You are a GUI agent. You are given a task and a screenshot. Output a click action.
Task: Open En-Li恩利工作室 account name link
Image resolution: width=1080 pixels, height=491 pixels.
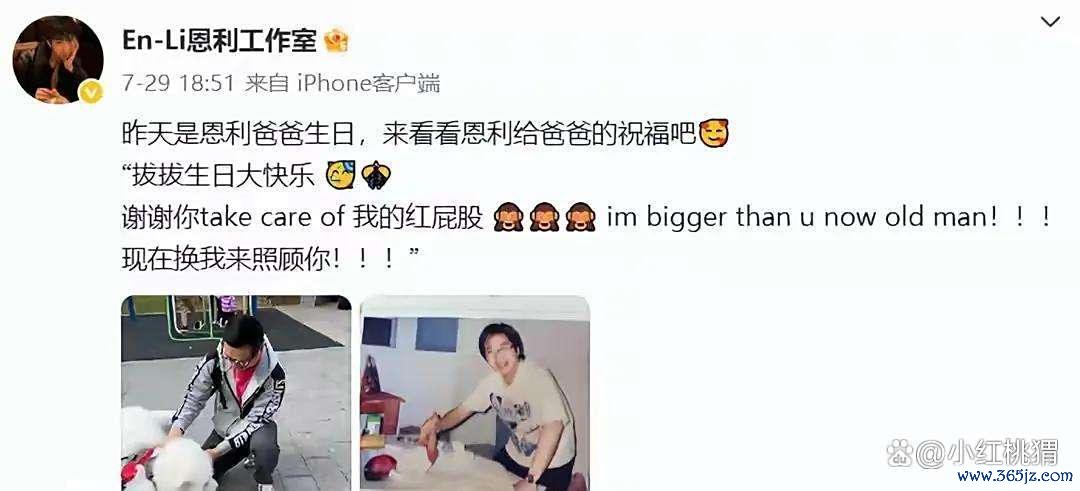pos(219,41)
